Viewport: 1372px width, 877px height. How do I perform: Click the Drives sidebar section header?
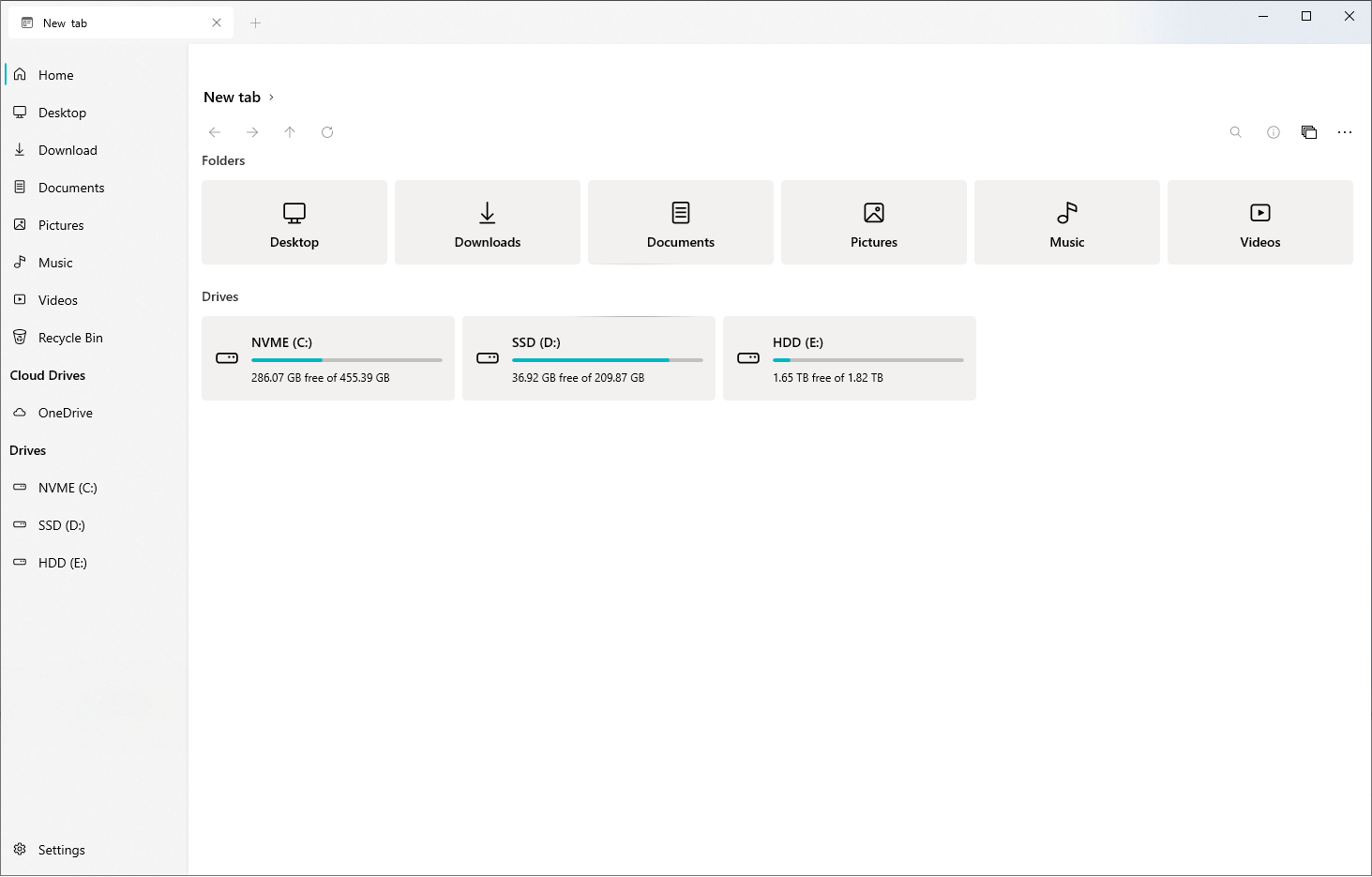point(28,450)
